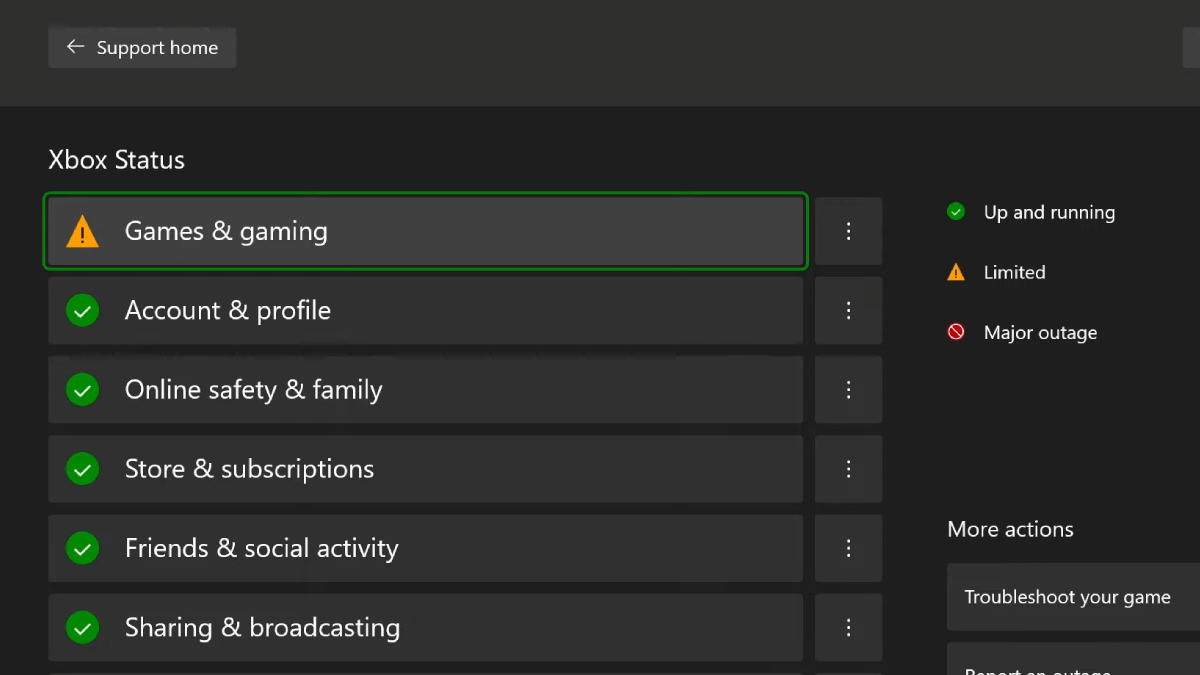Click the checkmark icon for Online safety & family

click(83, 389)
